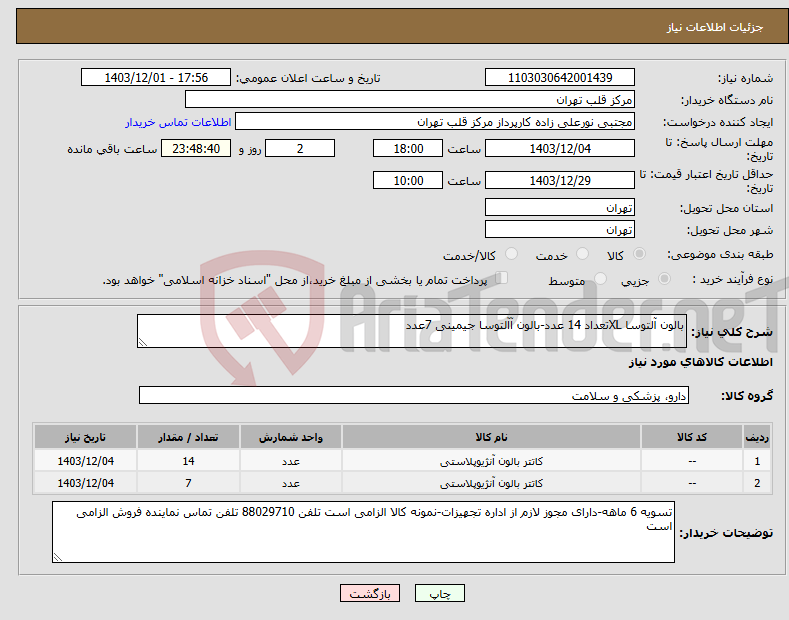Click the delivery city field تهران
Image resolution: width=789 pixels, height=620 pixels.
pos(560,229)
